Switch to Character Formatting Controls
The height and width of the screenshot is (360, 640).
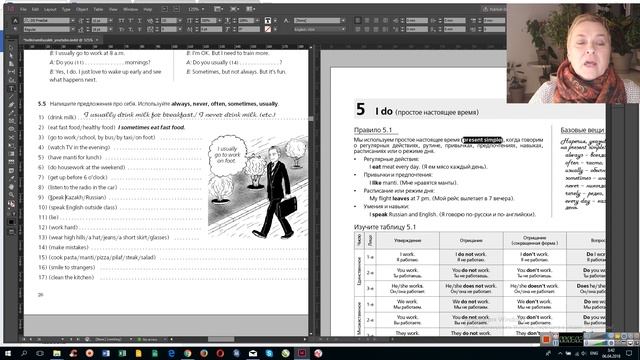click(16, 20)
